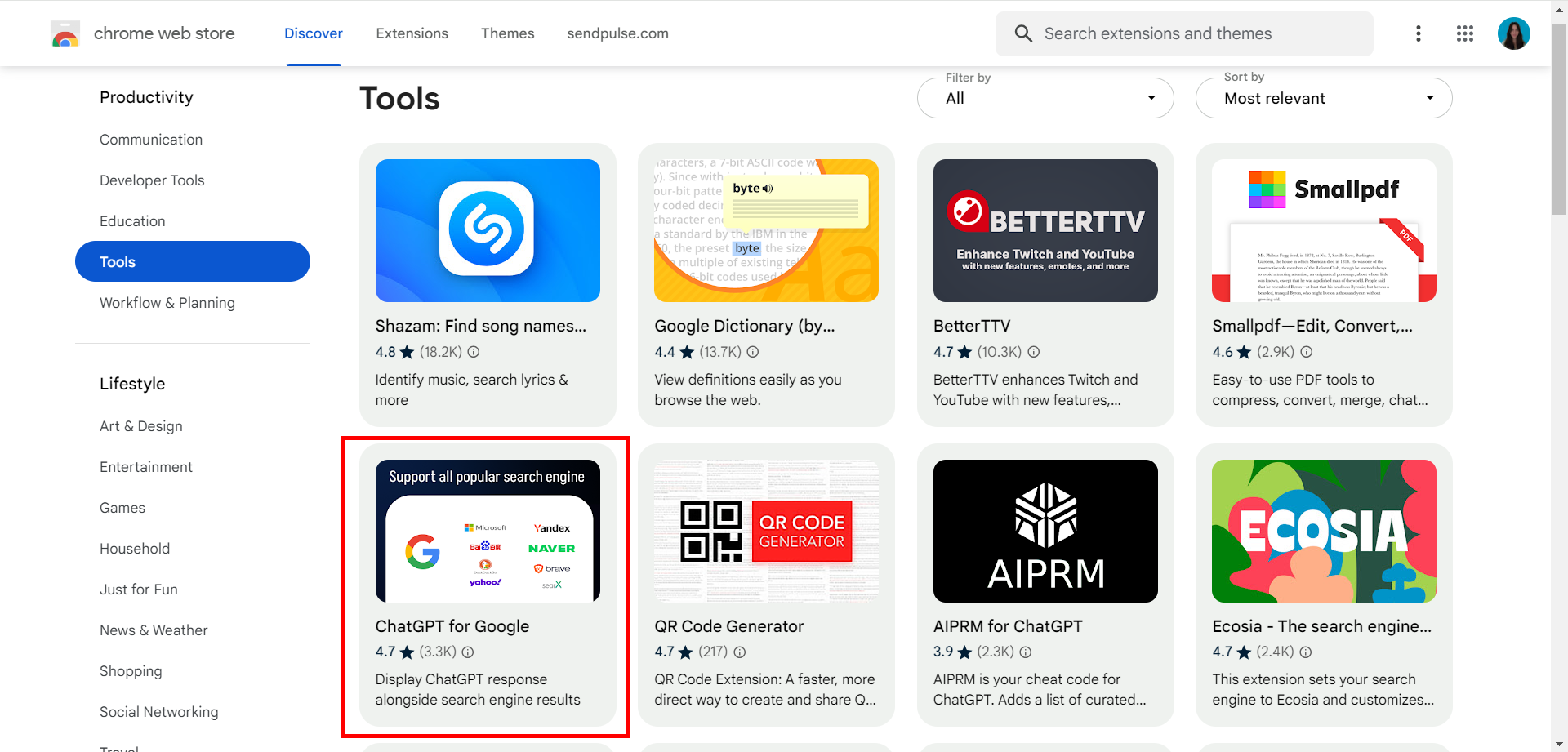Click the 'Lifestyle' sidebar heading

click(132, 384)
